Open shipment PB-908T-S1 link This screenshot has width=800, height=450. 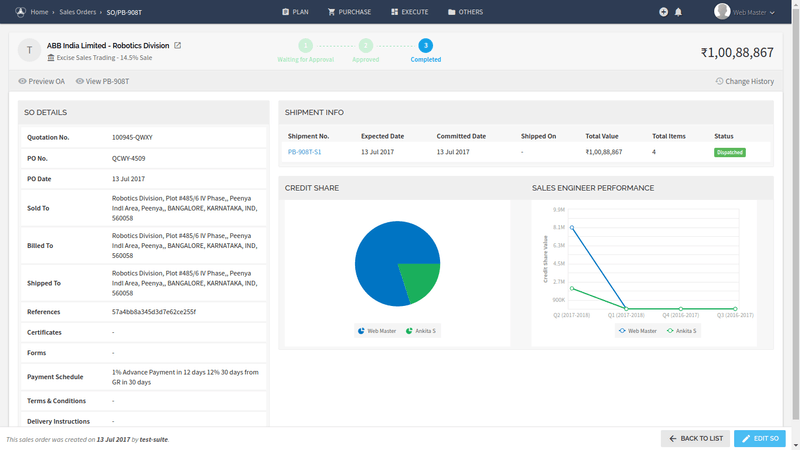304,152
